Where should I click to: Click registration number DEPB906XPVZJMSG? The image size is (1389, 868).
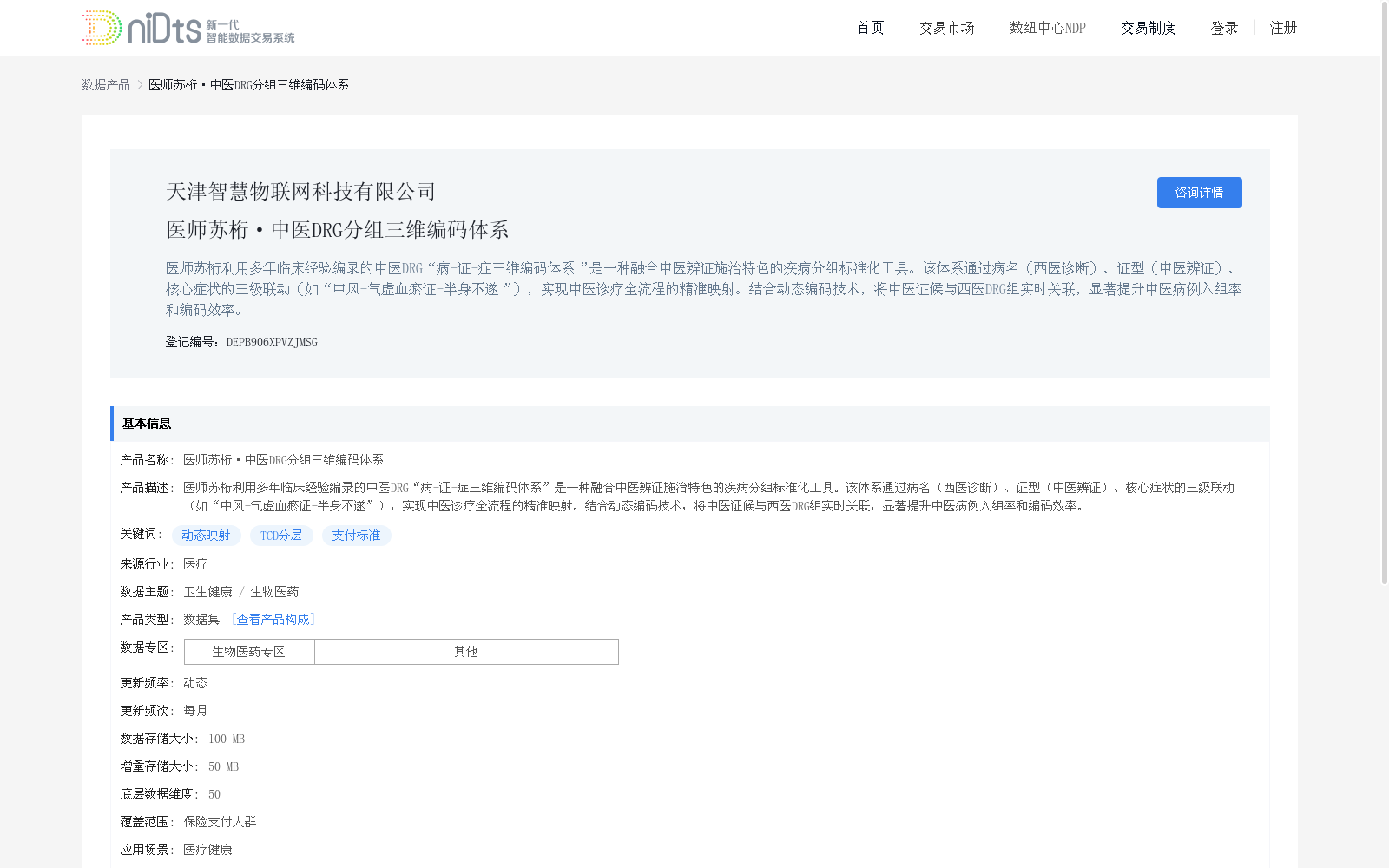pyautogui.click(x=272, y=342)
